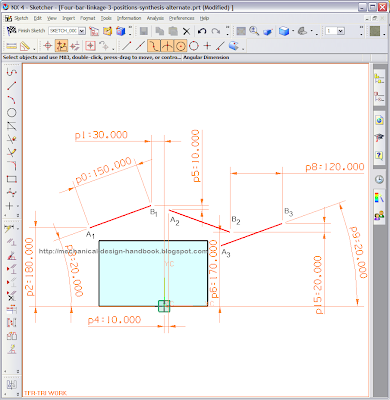Click dimension p2:180.000 text
Viewport: 390px width, 400px height.
(x=30, y=267)
